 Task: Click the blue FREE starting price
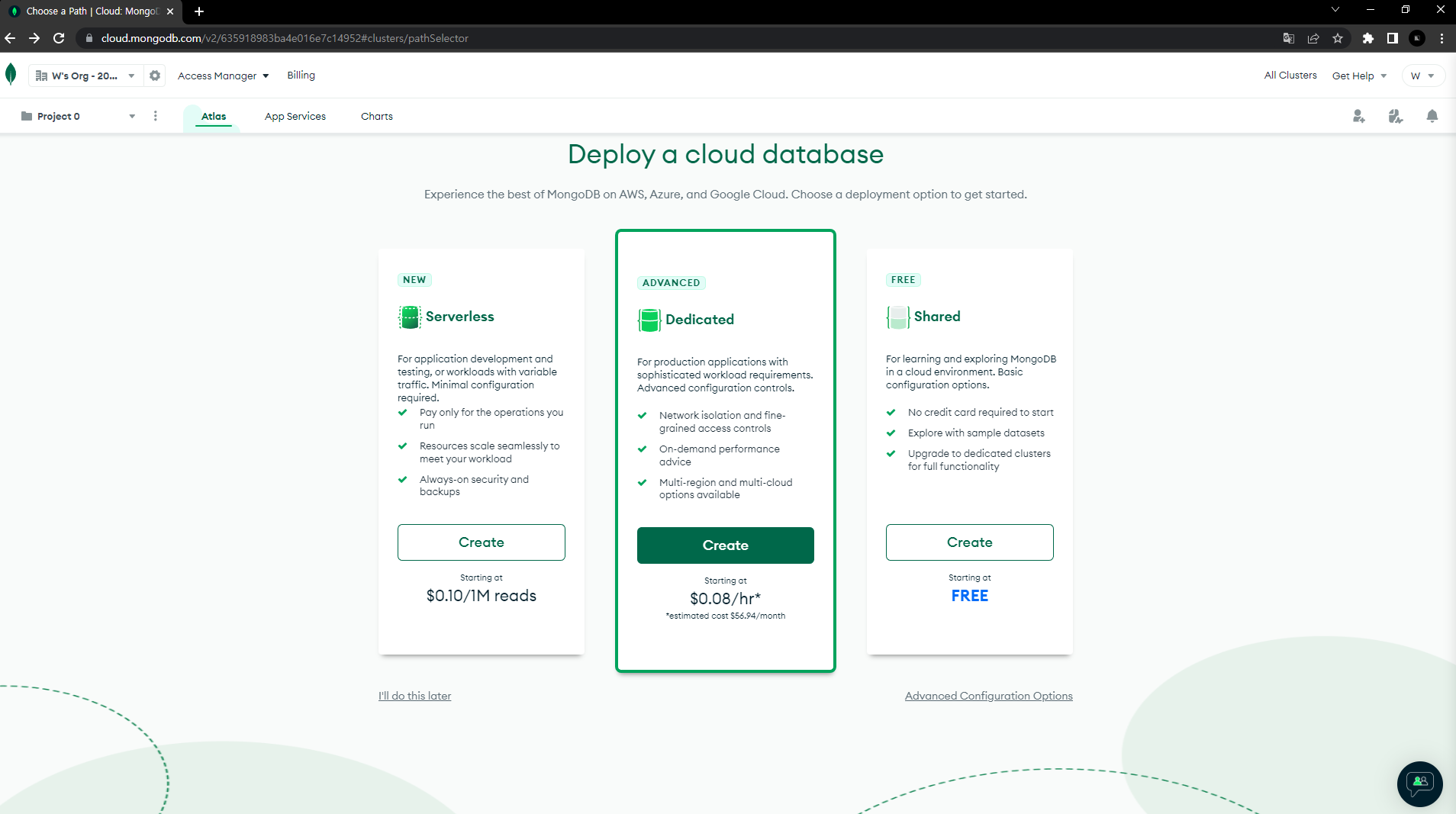coord(970,596)
